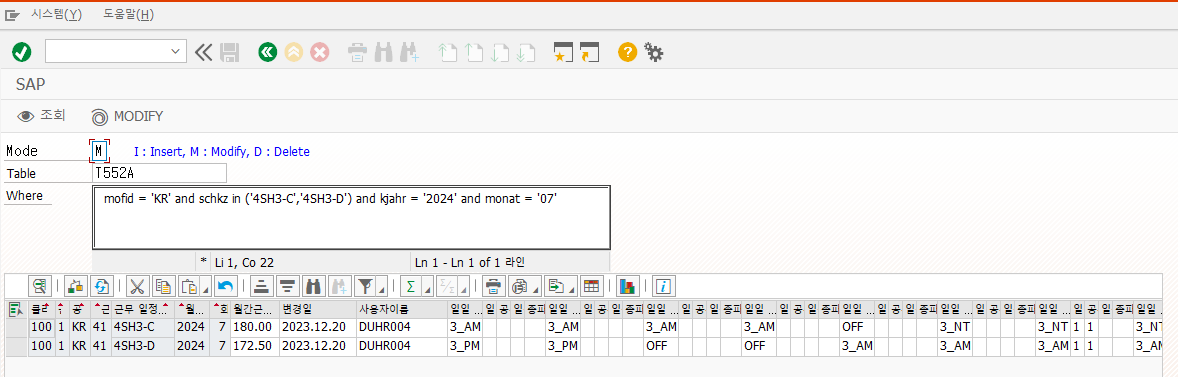Click the MODIFY button

127,116
